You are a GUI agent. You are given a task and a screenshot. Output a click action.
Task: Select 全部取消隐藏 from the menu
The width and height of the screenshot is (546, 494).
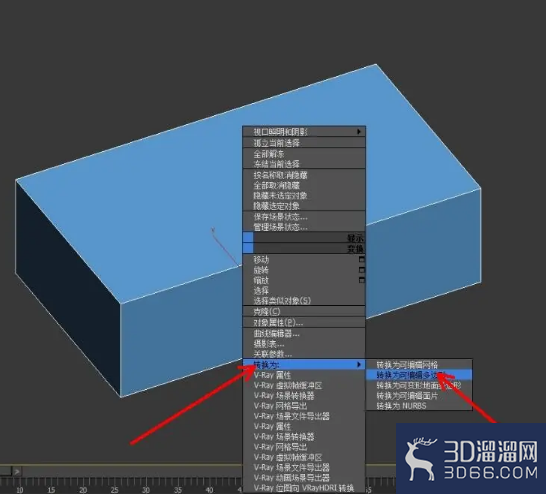pyautogui.click(x=304, y=185)
